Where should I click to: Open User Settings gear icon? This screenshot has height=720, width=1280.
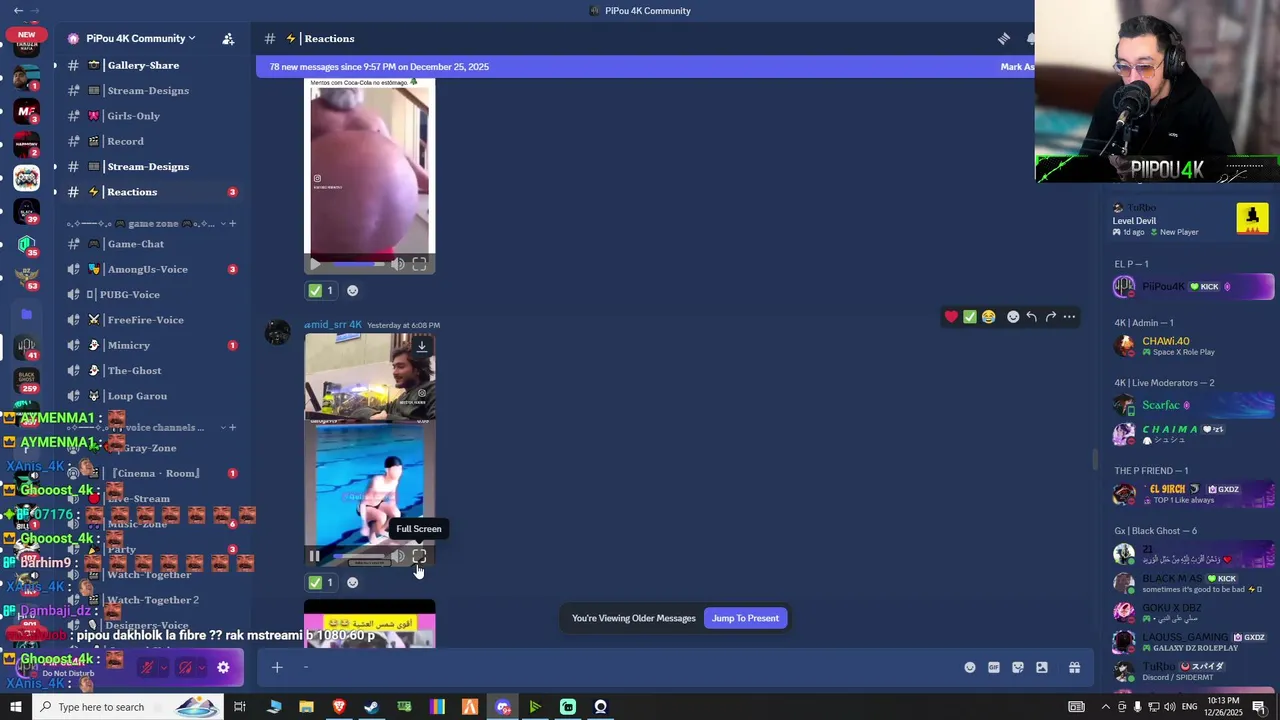click(x=223, y=668)
